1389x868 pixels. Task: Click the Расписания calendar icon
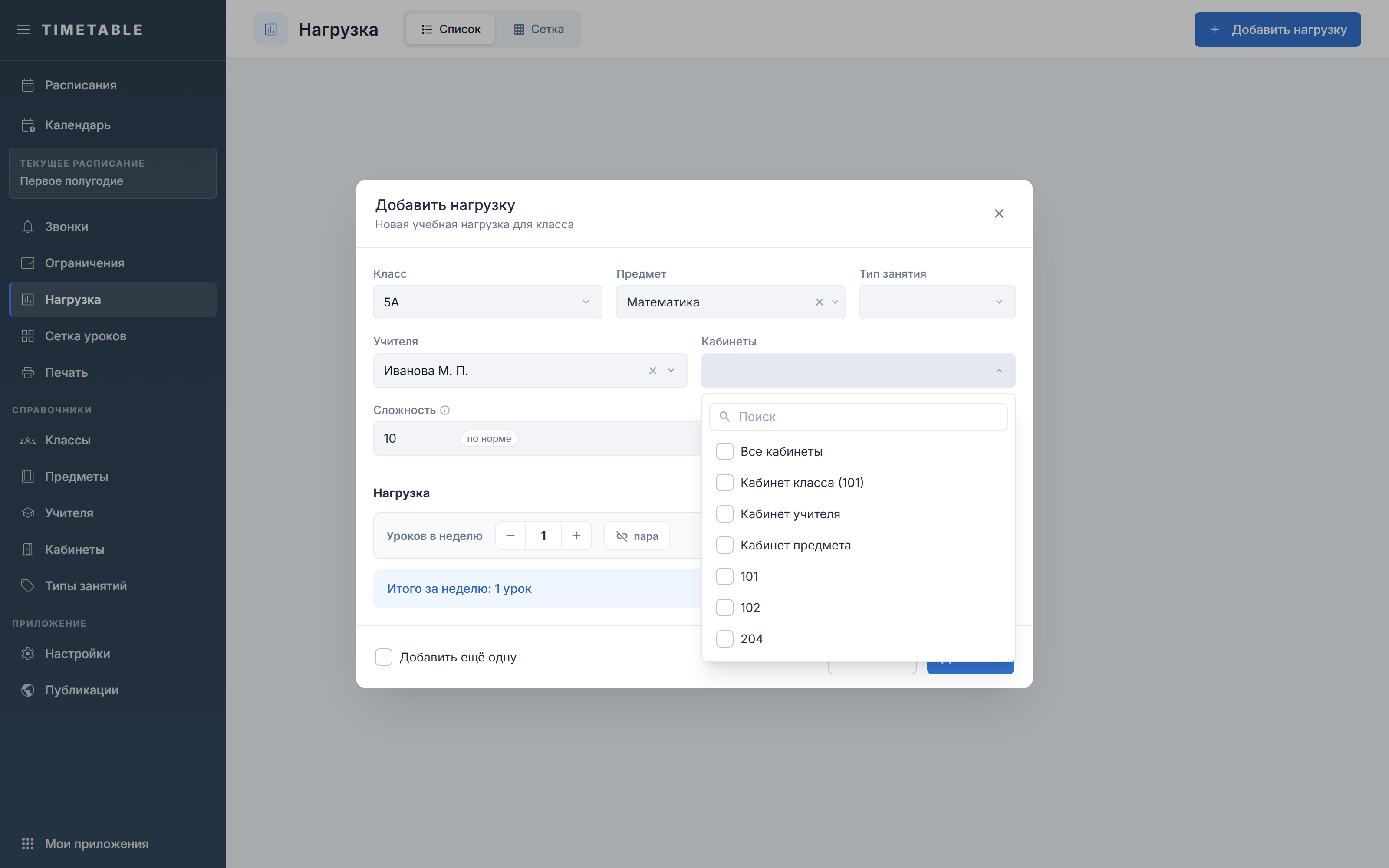tap(27, 85)
